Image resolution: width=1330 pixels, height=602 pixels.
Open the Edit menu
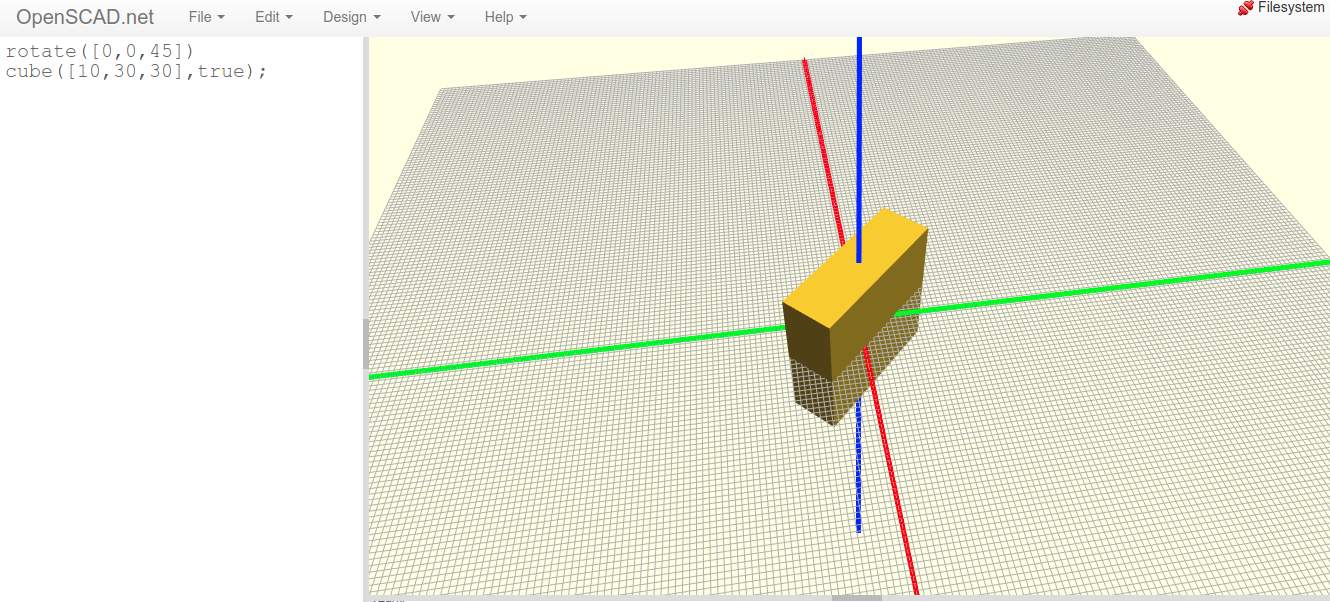point(274,17)
